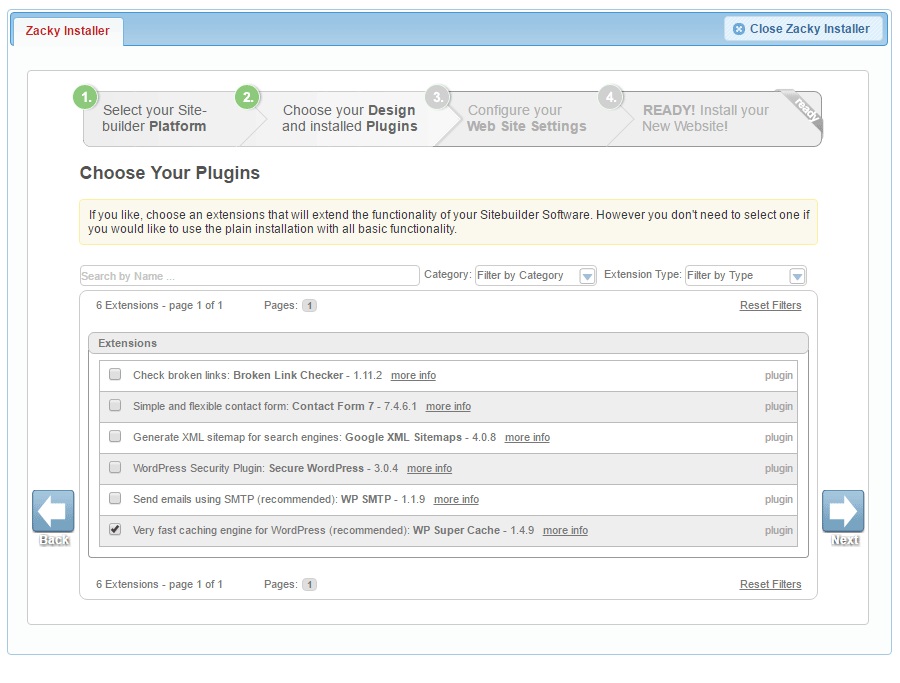Go to Select your Site-builder Platform step
The width and height of the screenshot is (900, 683).
tap(155, 118)
